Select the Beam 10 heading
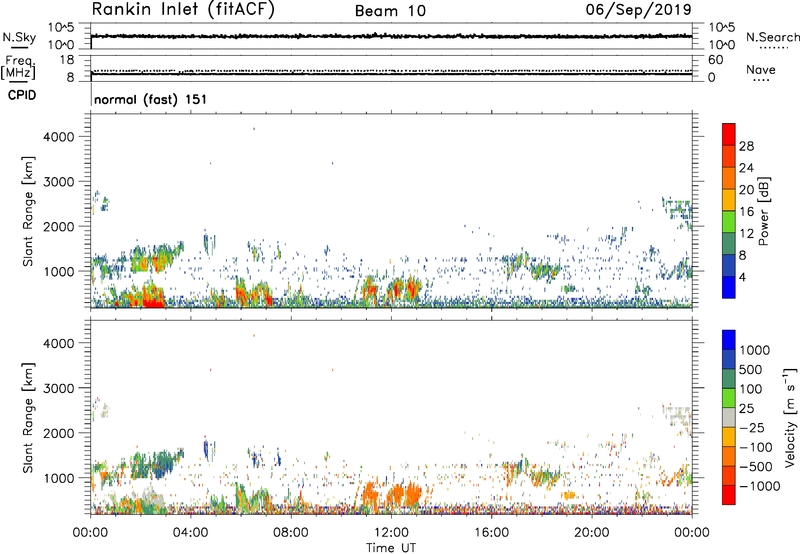The height and width of the screenshot is (554, 800). (x=390, y=11)
